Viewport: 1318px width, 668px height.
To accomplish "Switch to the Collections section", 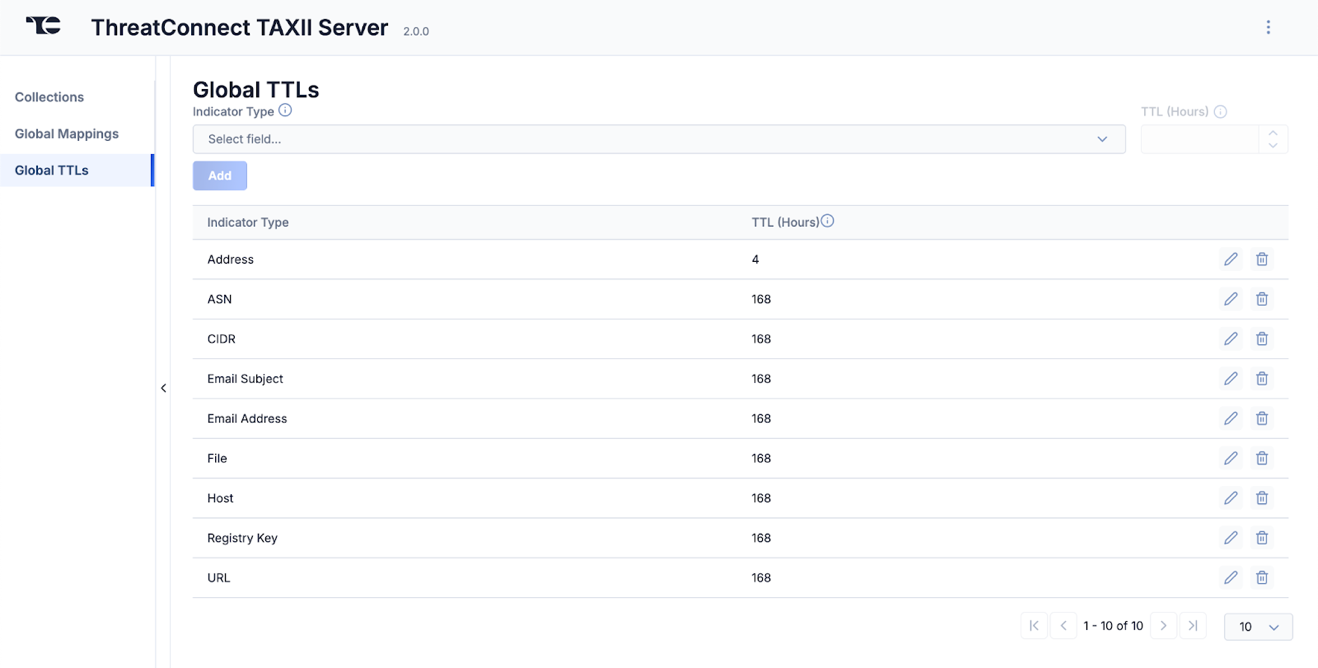I will [49, 96].
